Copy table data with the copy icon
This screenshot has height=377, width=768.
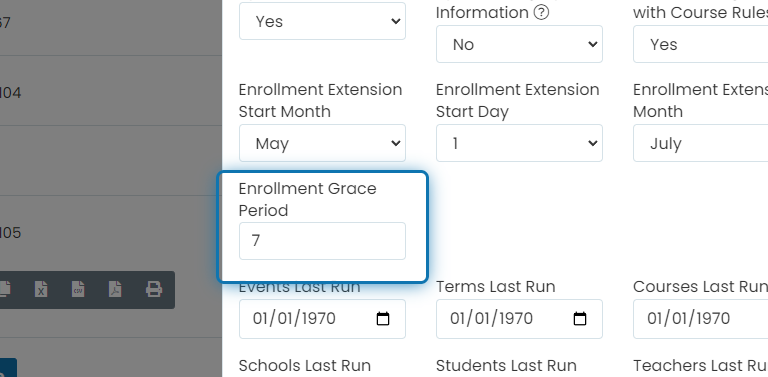pos(5,289)
